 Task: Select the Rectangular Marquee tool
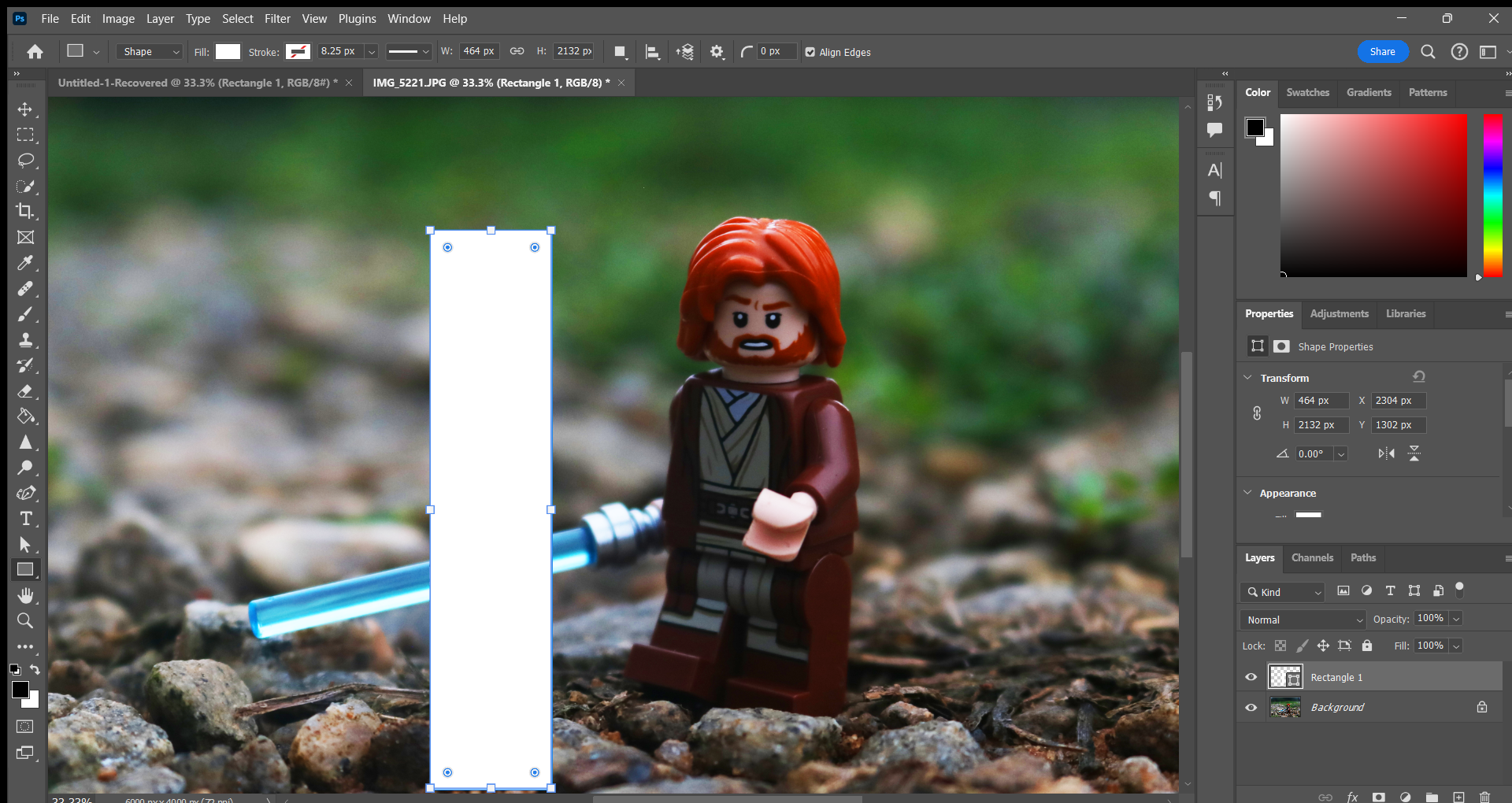point(25,135)
